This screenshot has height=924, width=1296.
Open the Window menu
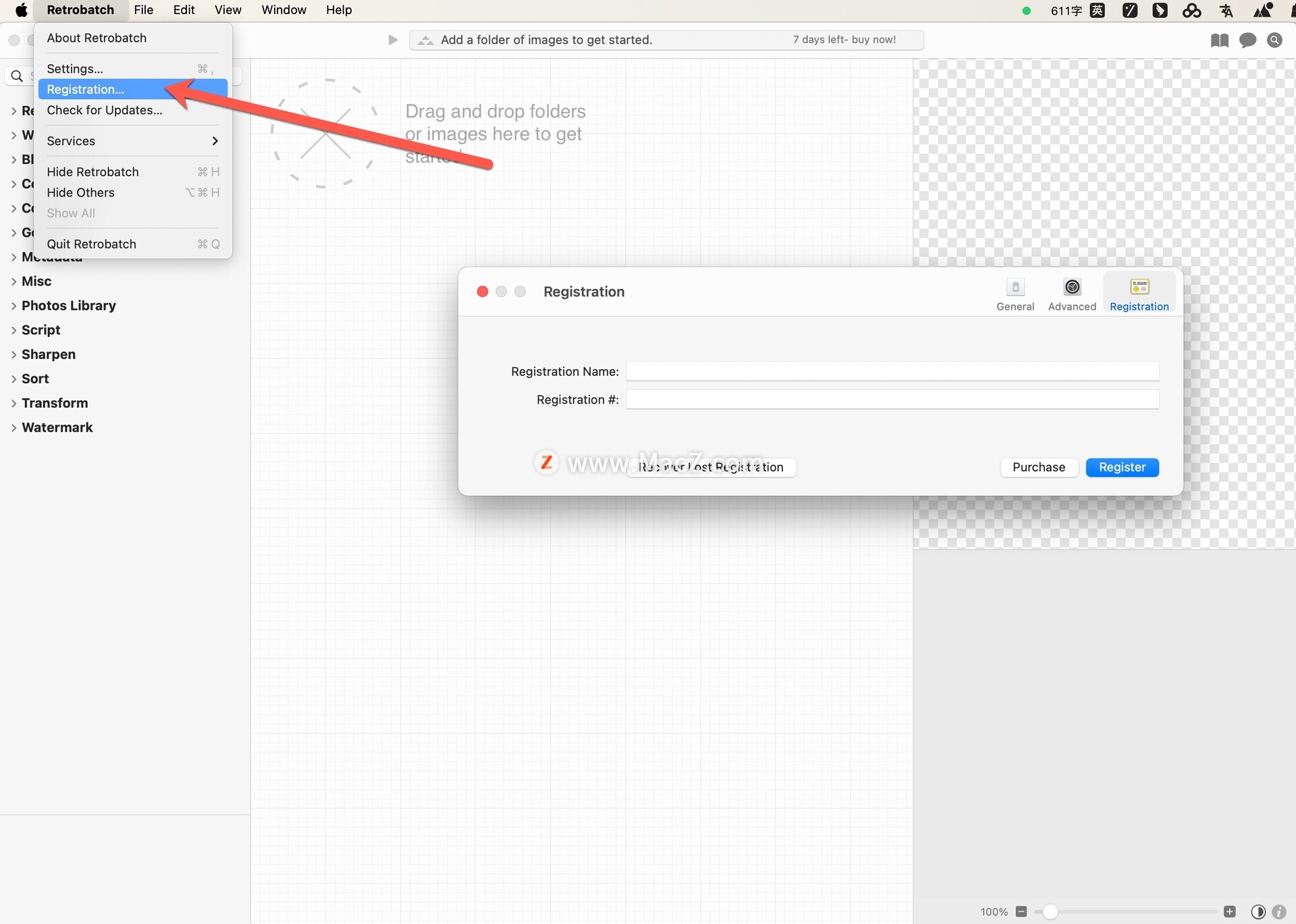[x=283, y=10]
